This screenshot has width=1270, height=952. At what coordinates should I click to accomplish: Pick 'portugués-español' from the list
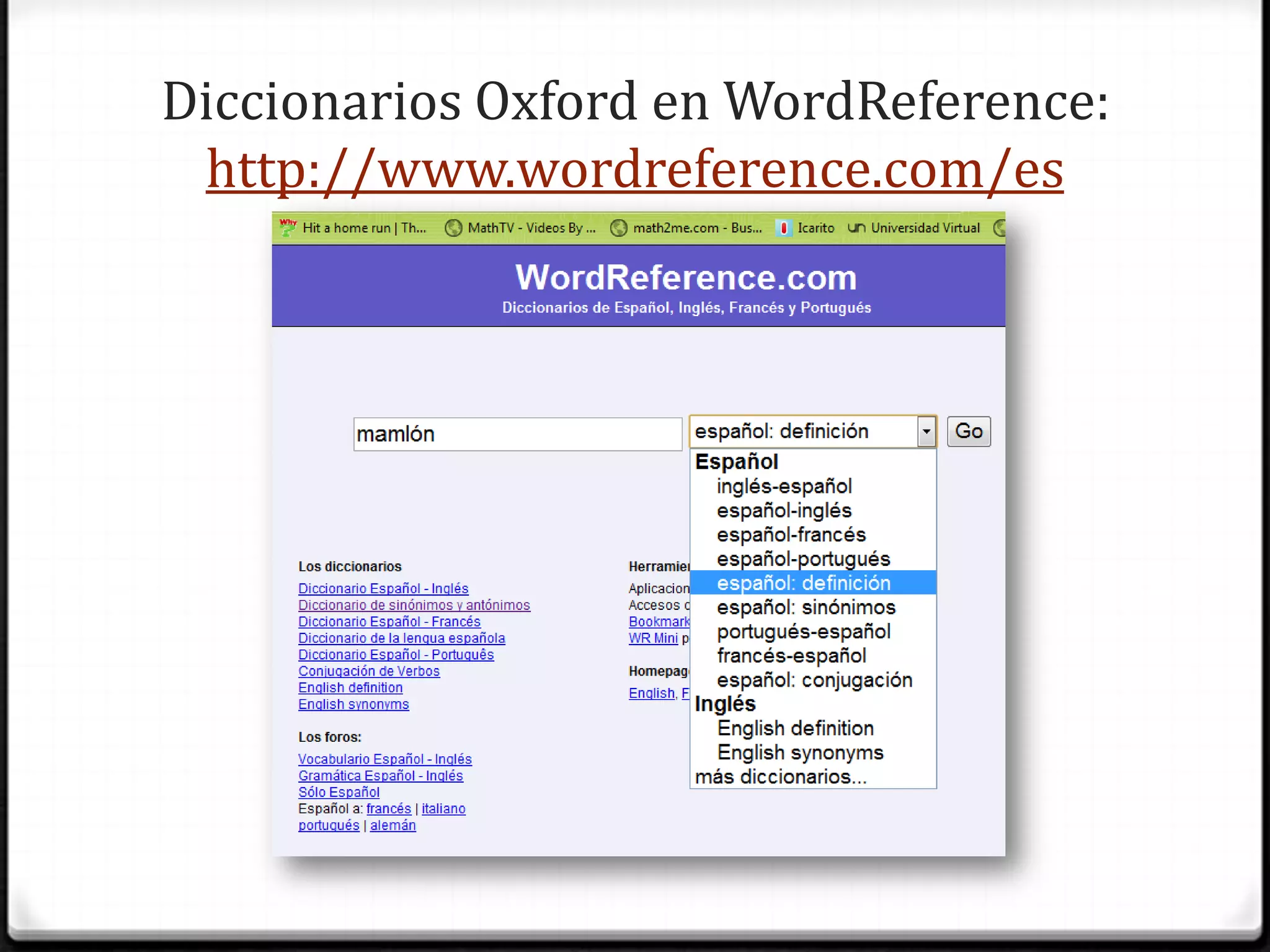(813, 632)
